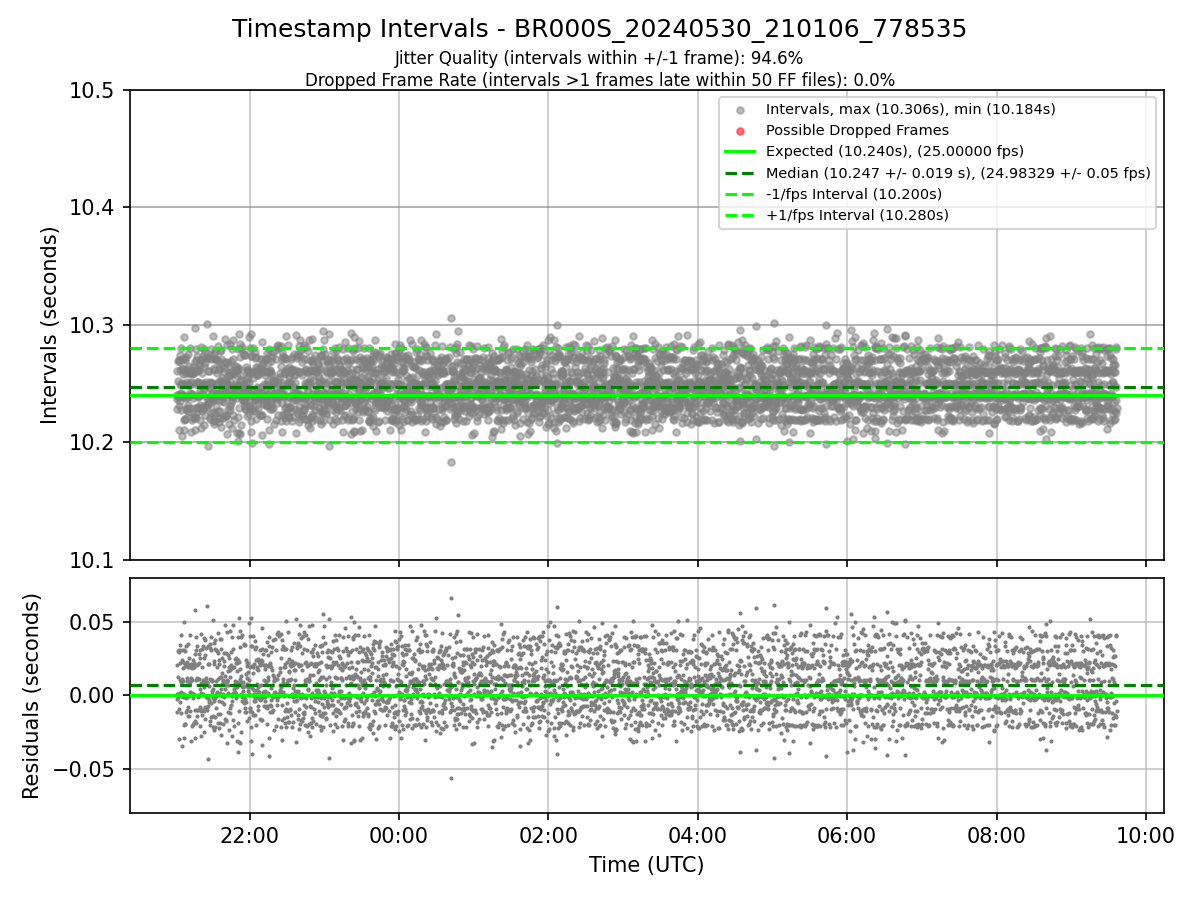Image resolution: width=1200 pixels, height=900 pixels.
Task: Click legend entry starting 'Median (10.247 +/- 0.019 s)'
Action: 958,173
